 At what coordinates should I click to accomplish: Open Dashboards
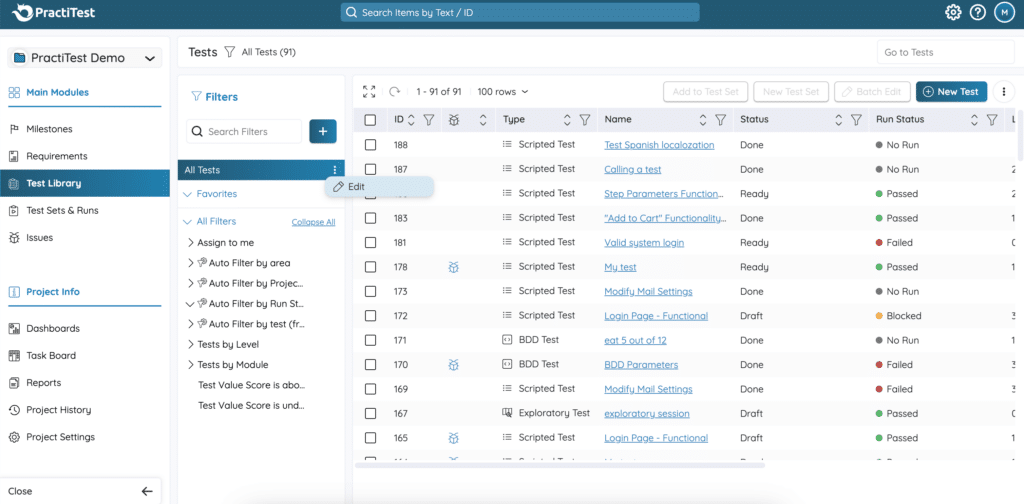52,328
